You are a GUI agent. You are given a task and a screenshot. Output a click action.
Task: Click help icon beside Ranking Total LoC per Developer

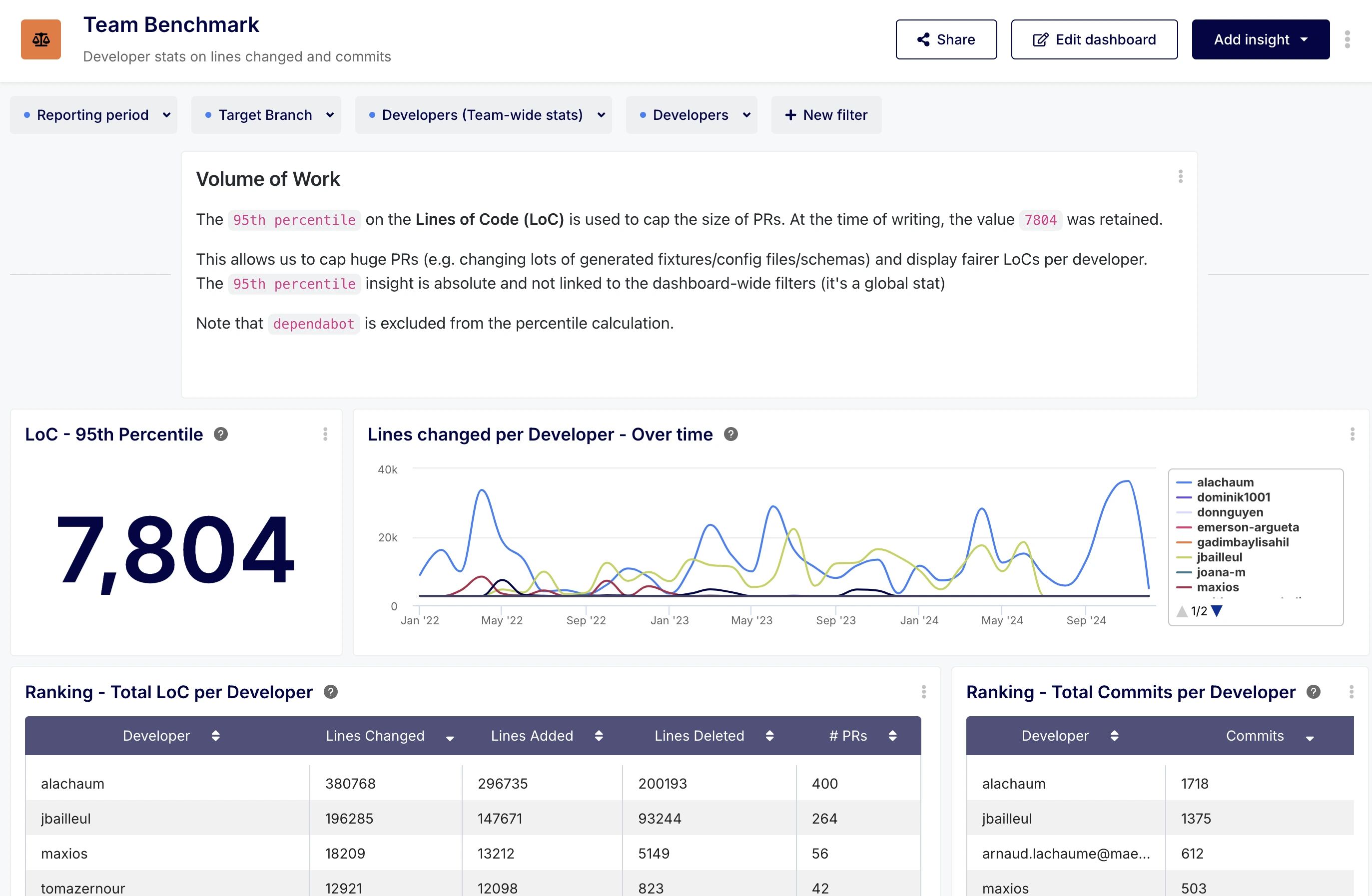[x=330, y=691]
